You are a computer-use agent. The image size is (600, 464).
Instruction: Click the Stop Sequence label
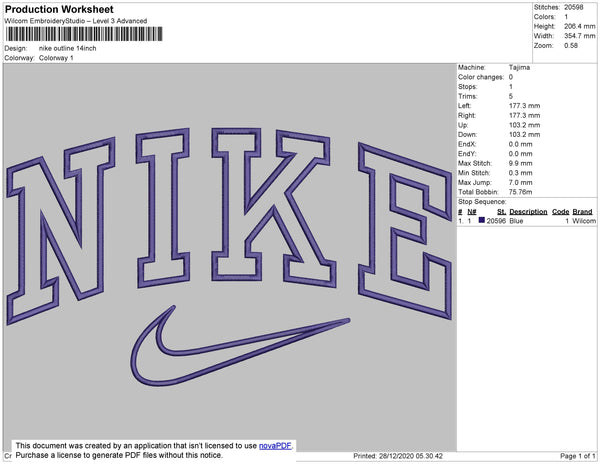point(482,202)
